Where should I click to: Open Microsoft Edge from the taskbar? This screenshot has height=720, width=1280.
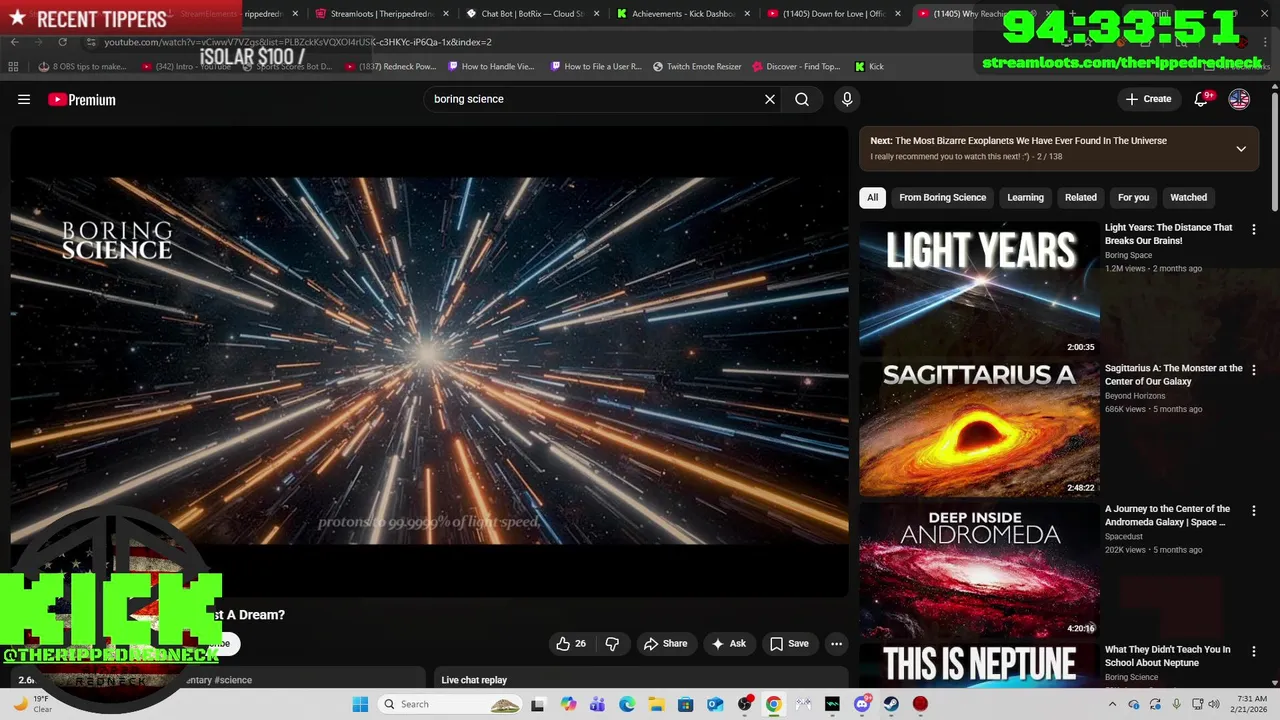pyautogui.click(x=627, y=704)
